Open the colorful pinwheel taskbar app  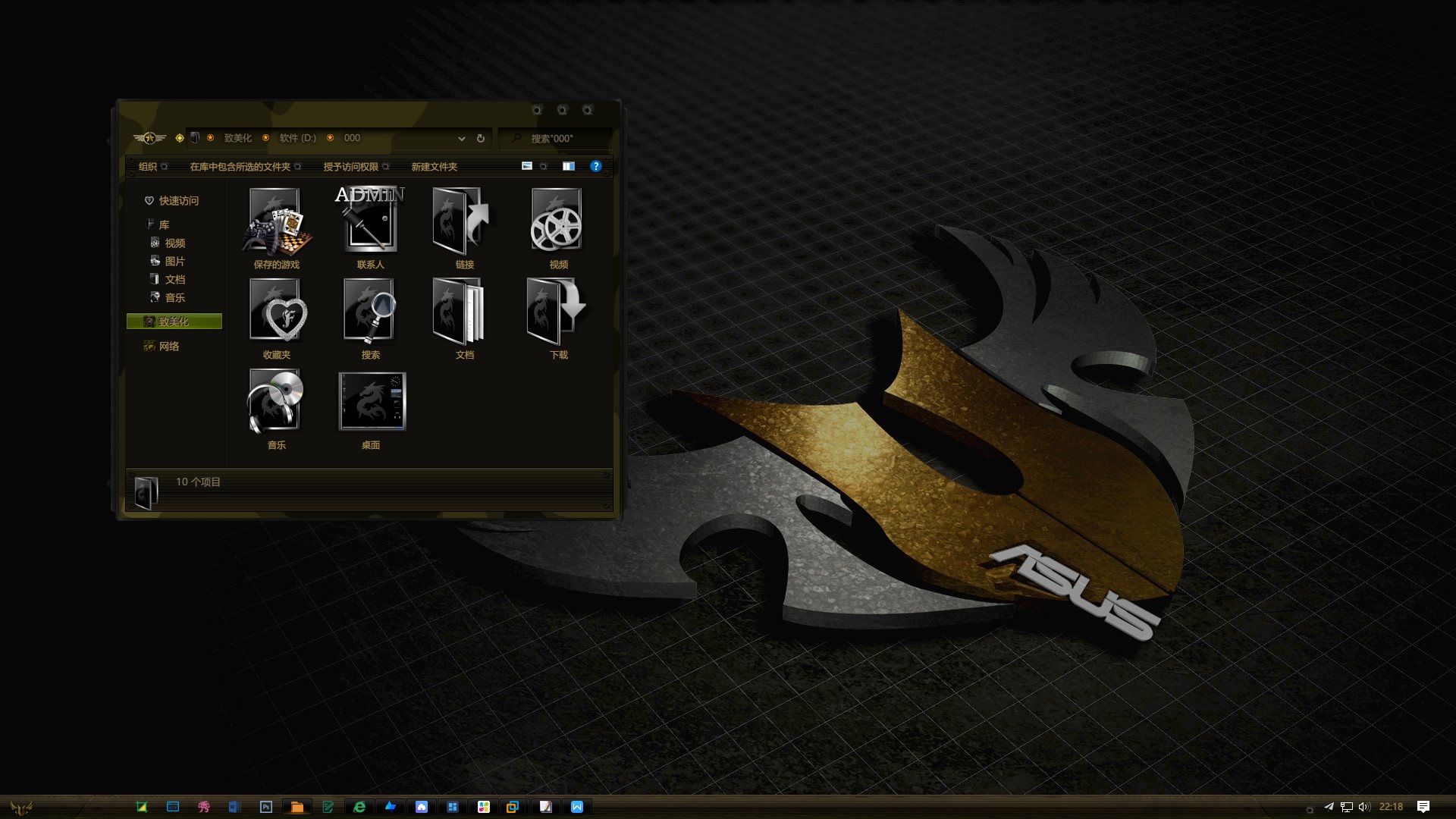(x=484, y=807)
